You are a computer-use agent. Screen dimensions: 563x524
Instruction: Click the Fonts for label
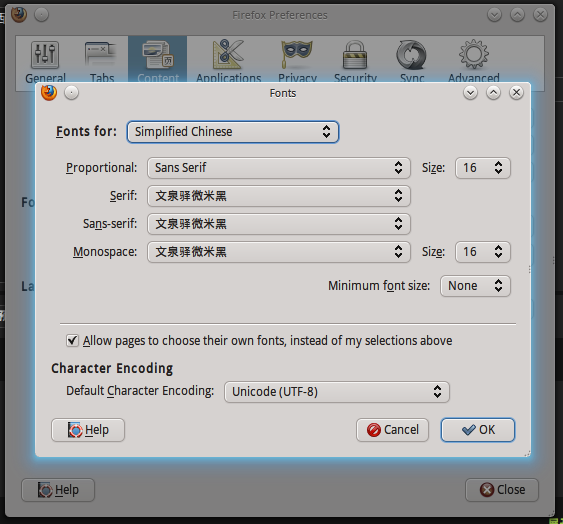click(x=86, y=131)
